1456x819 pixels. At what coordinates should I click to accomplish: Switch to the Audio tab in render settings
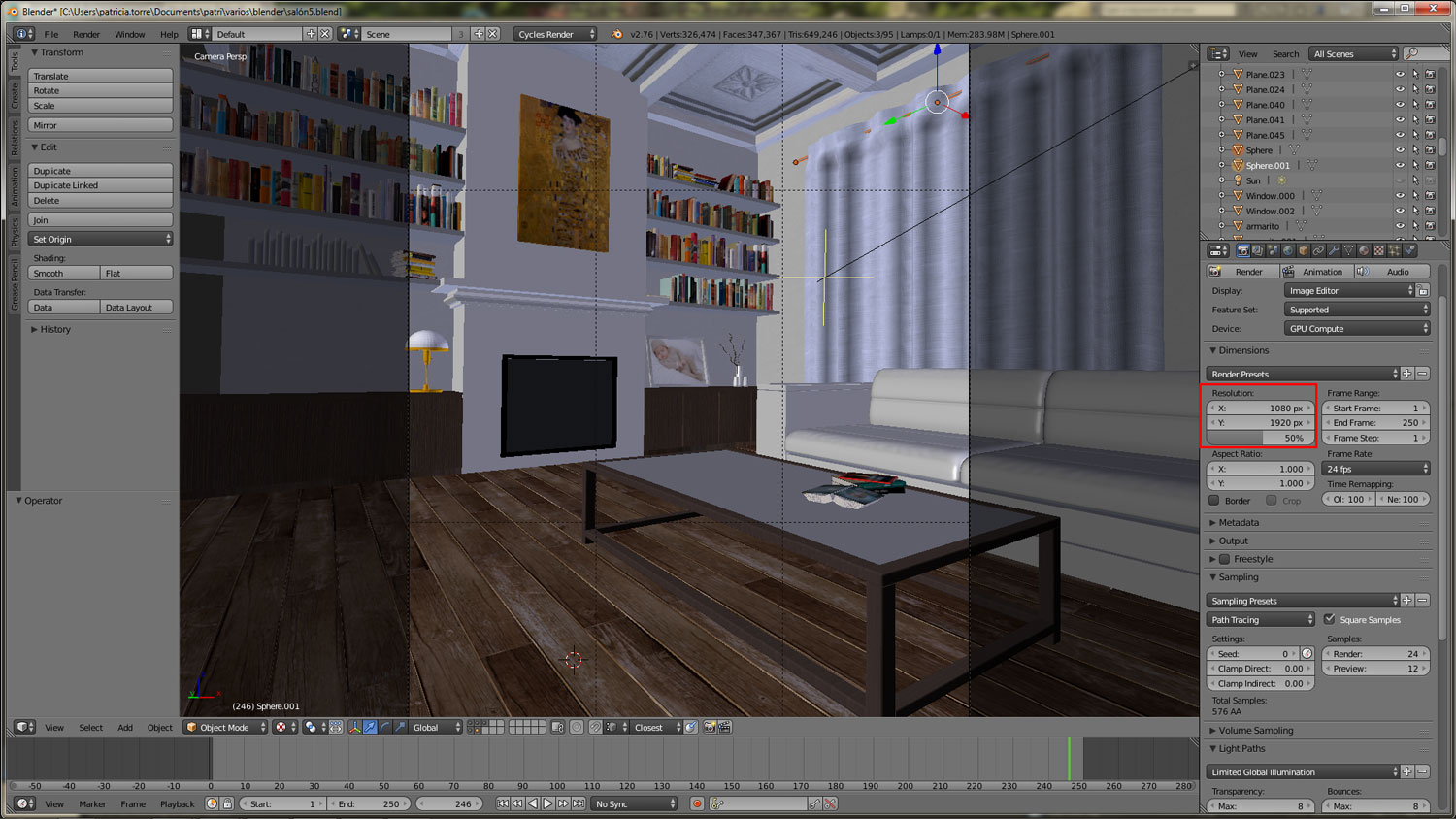[1393, 271]
